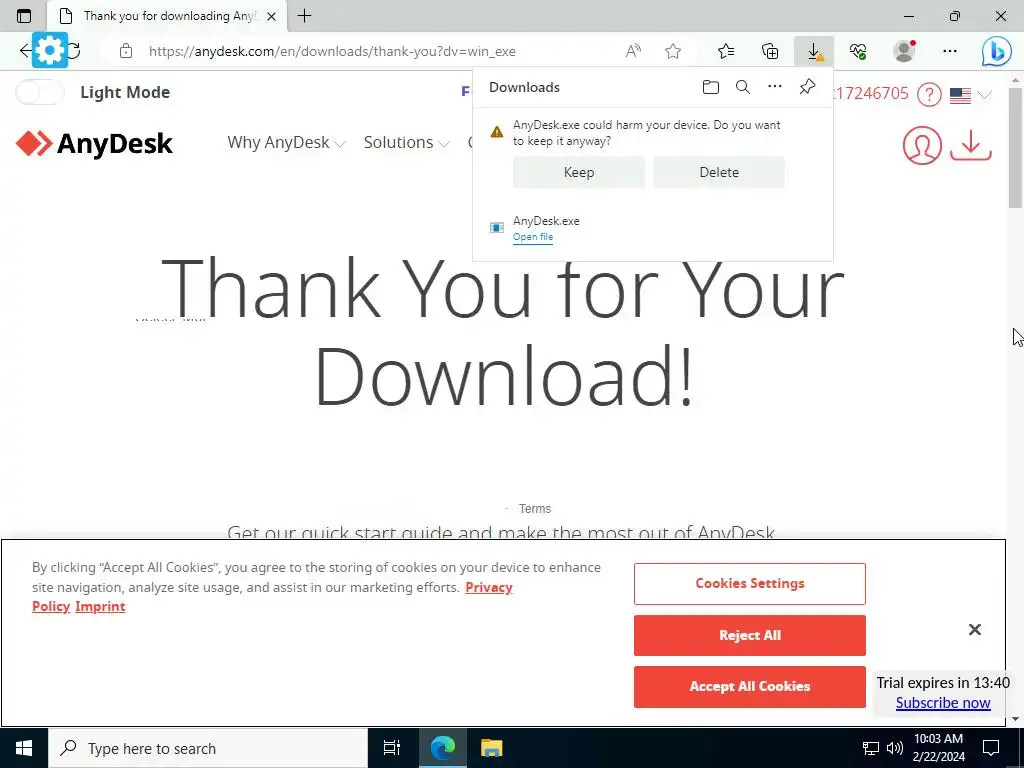Click the red download icon in header
Screen dimensions: 1024x768
coord(970,145)
